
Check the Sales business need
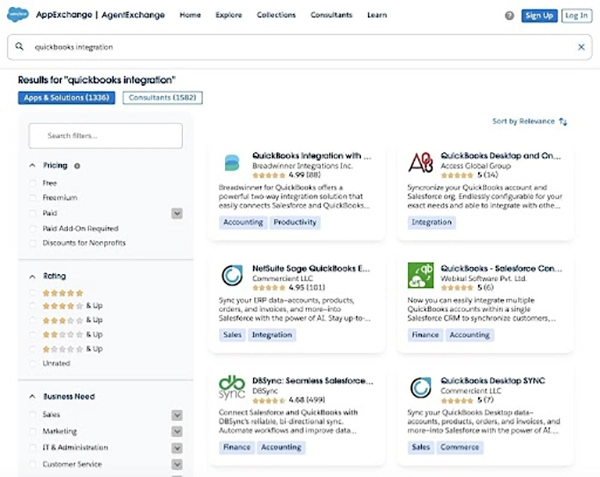(x=33, y=415)
